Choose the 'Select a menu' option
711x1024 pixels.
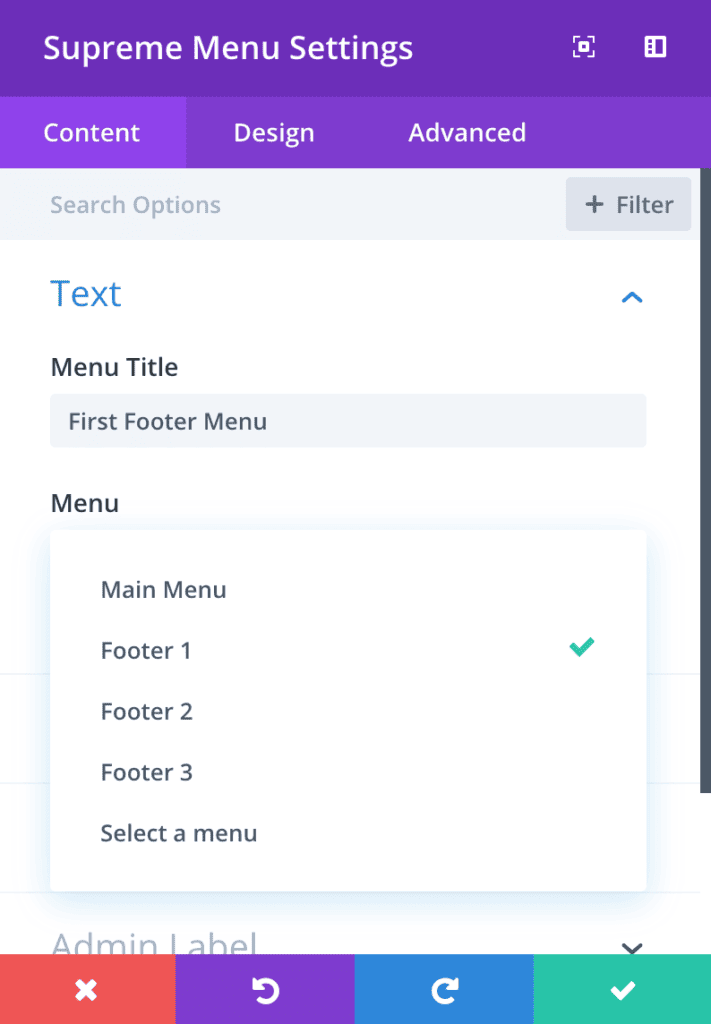pyautogui.click(x=178, y=833)
